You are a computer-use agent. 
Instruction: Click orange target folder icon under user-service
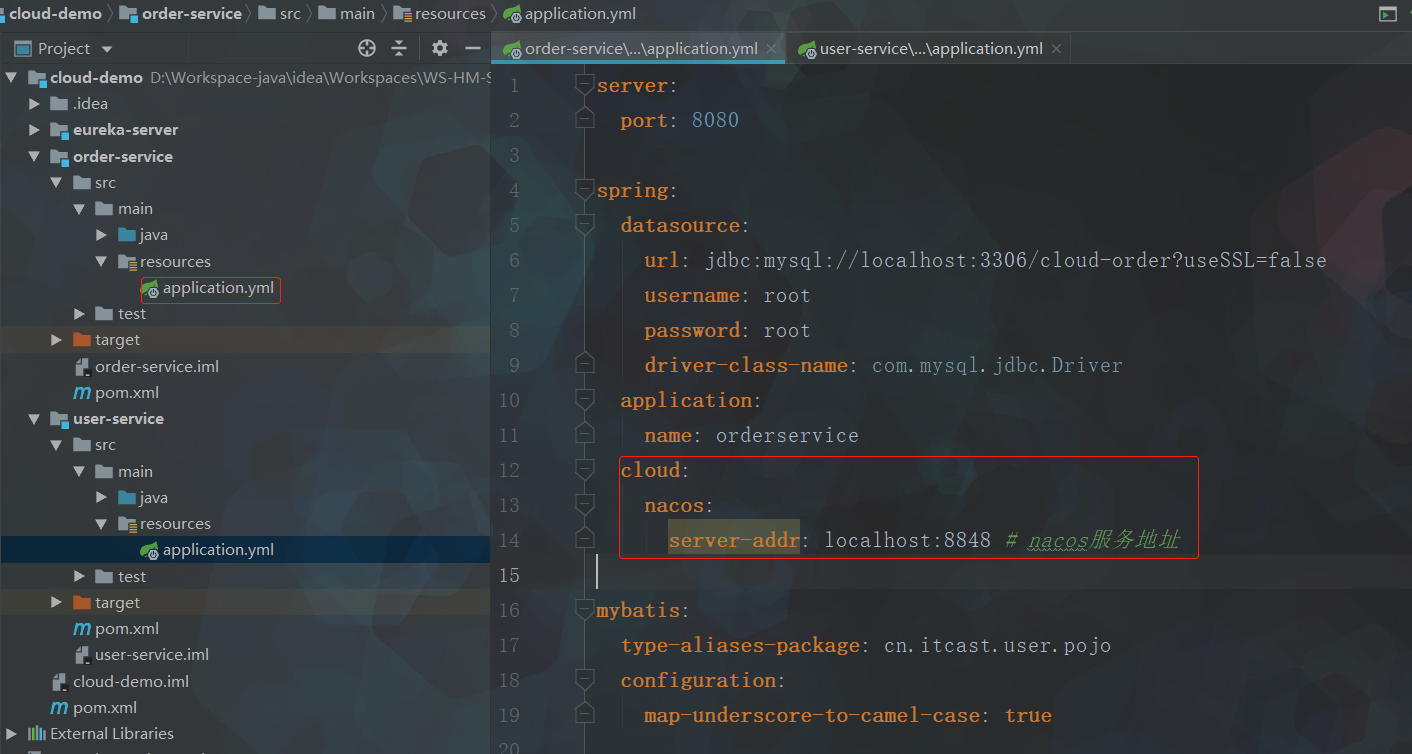(x=82, y=603)
